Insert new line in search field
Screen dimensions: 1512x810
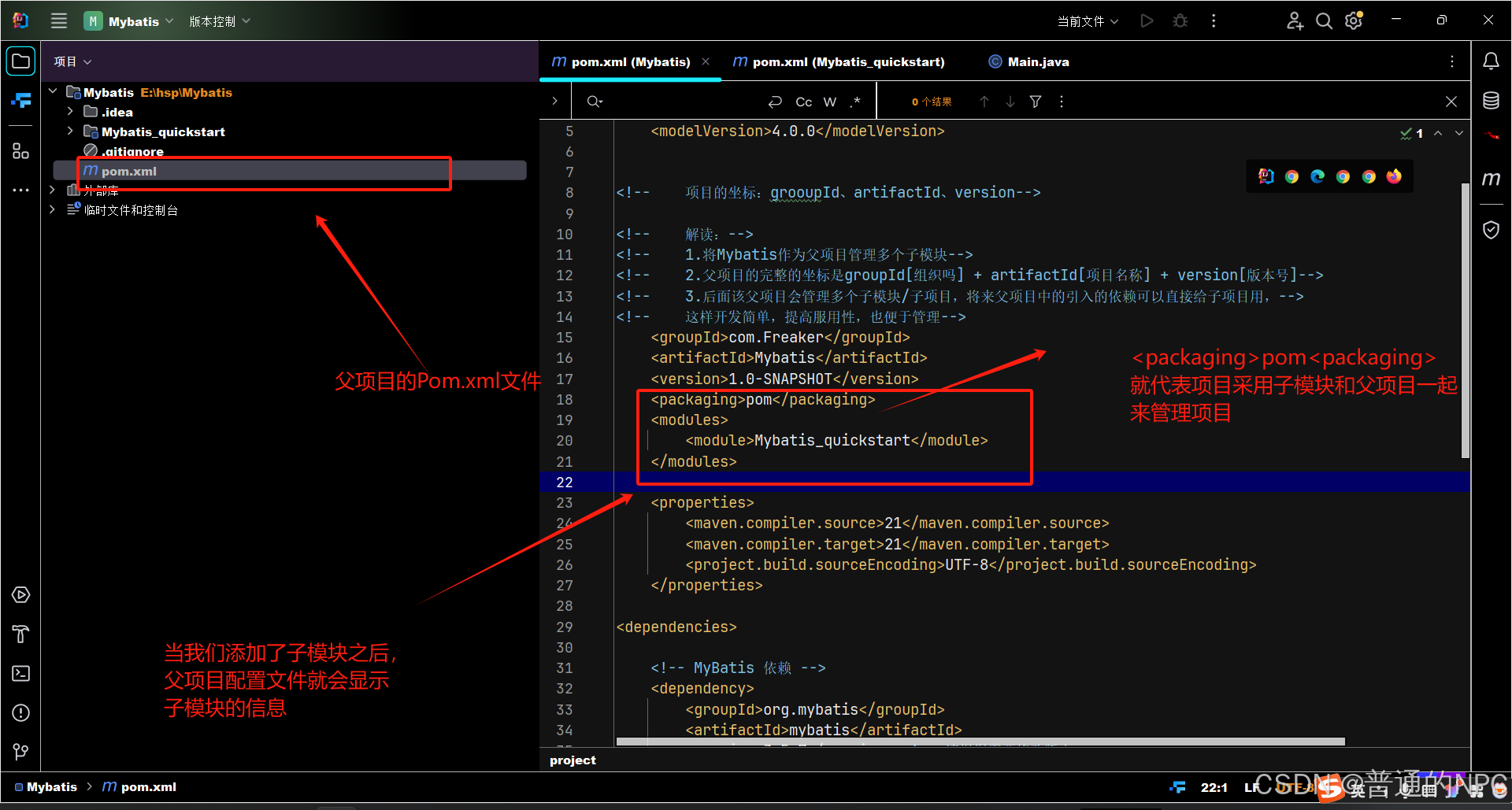[775, 102]
